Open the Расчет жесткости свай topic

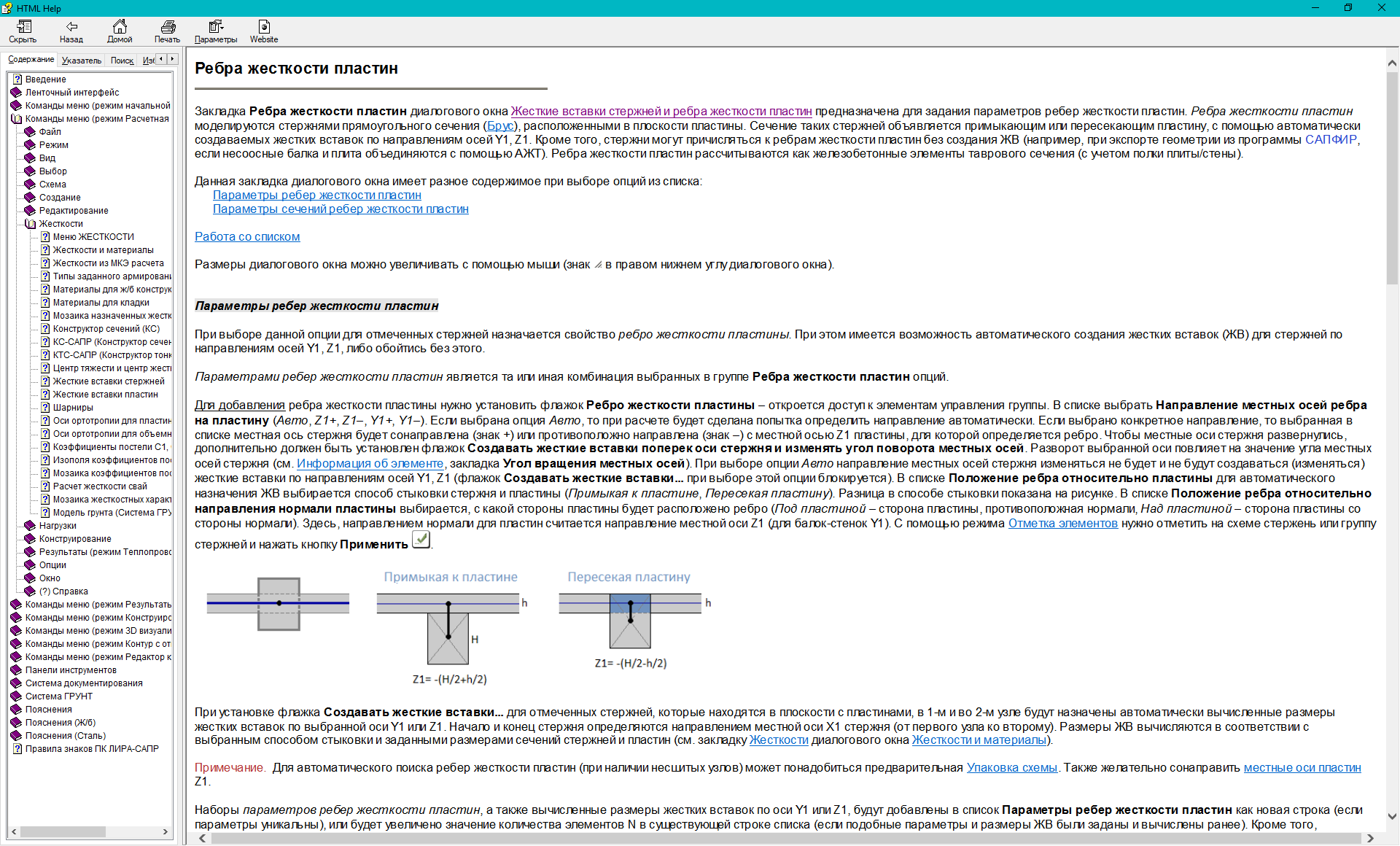pos(100,486)
